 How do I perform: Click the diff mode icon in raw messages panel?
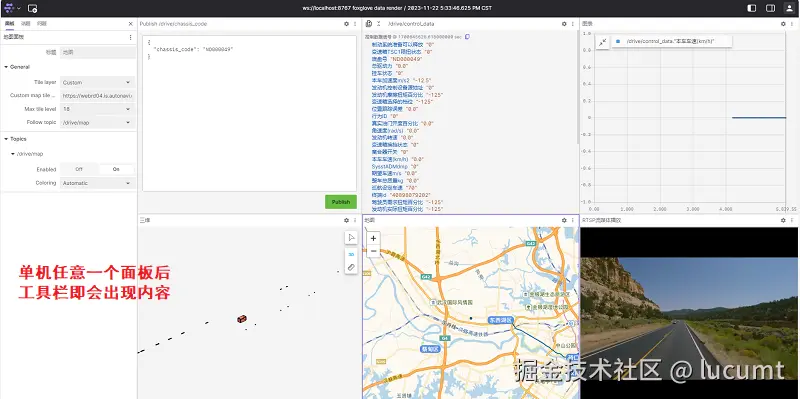[369, 23]
